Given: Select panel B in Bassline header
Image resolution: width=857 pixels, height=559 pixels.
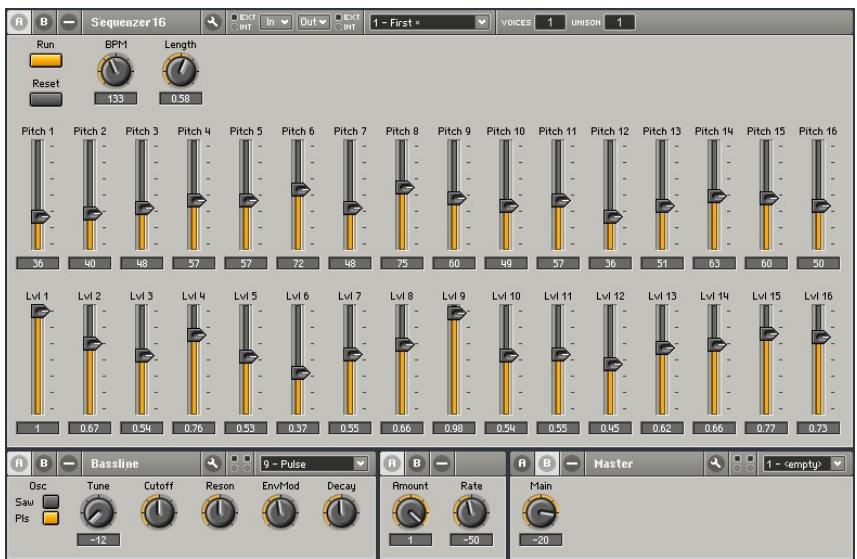Looking at the screenshot, I should [x=44, y=463].
